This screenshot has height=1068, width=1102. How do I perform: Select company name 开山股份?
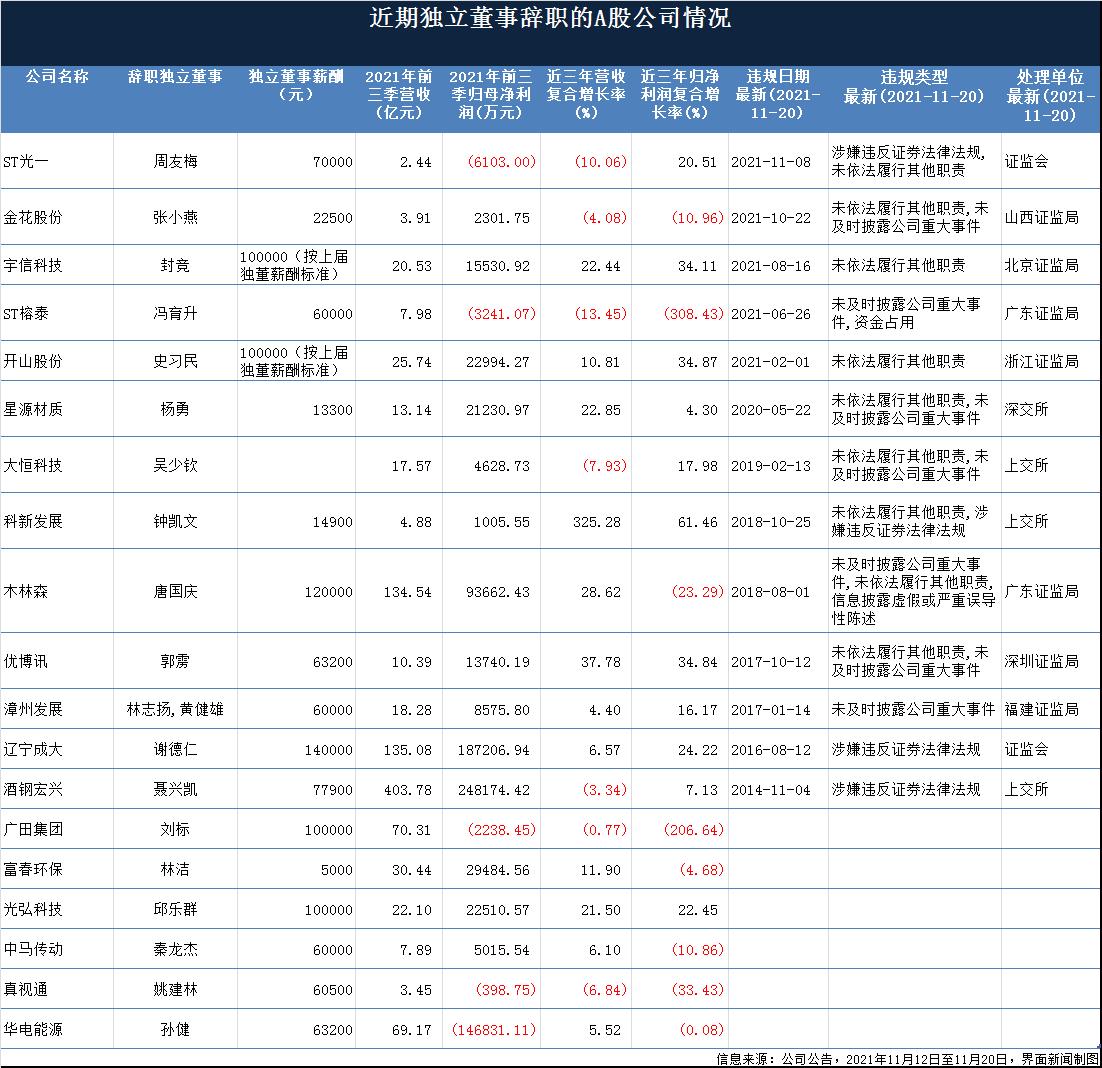(x=33, y=361)
